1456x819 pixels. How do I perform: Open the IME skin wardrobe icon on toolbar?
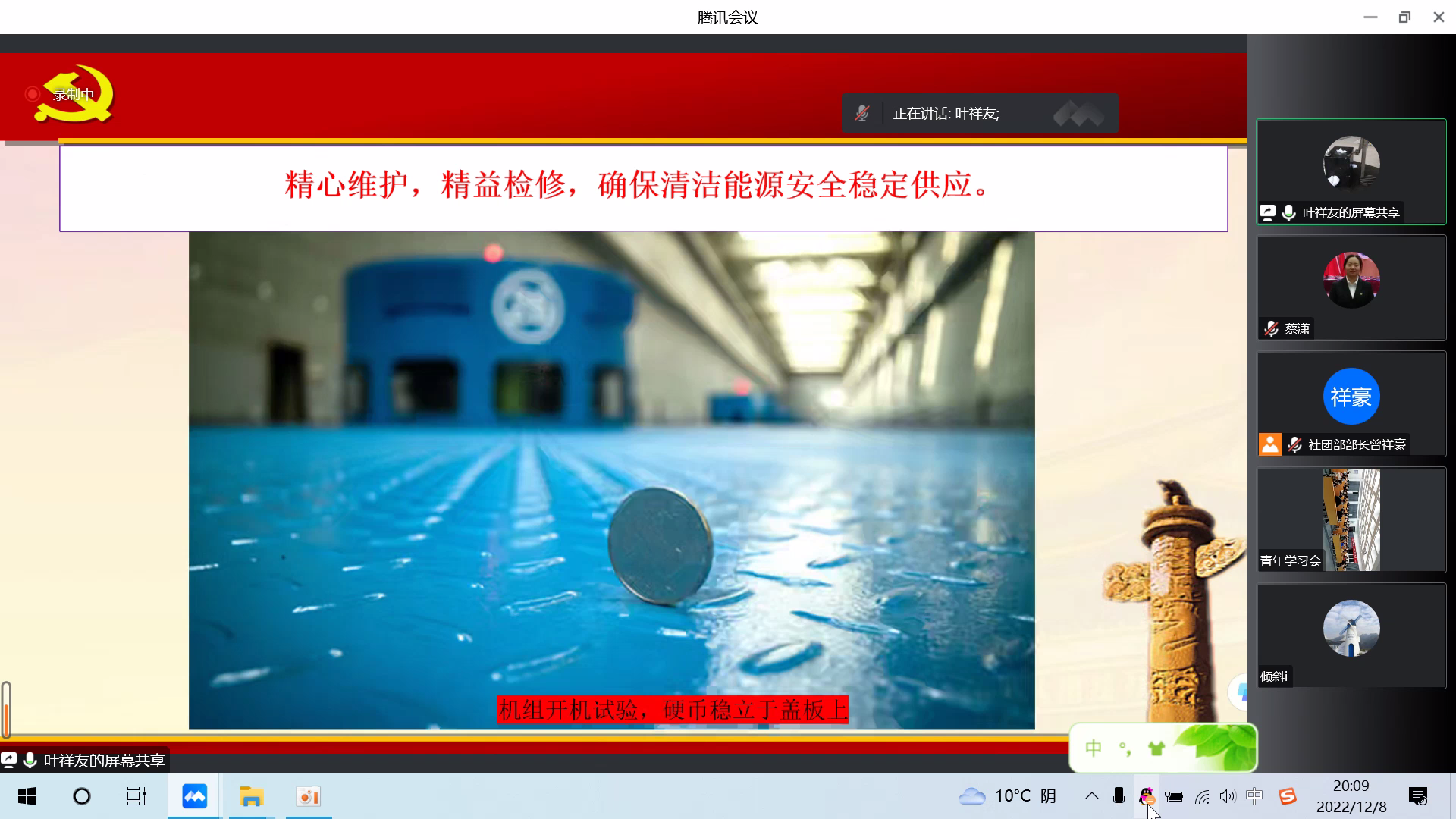pyautogui.click(x=1155, y=749)
